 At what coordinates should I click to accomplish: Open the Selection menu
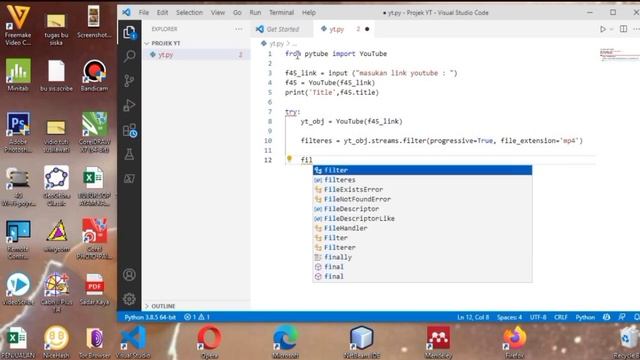[x=189, y=13]
